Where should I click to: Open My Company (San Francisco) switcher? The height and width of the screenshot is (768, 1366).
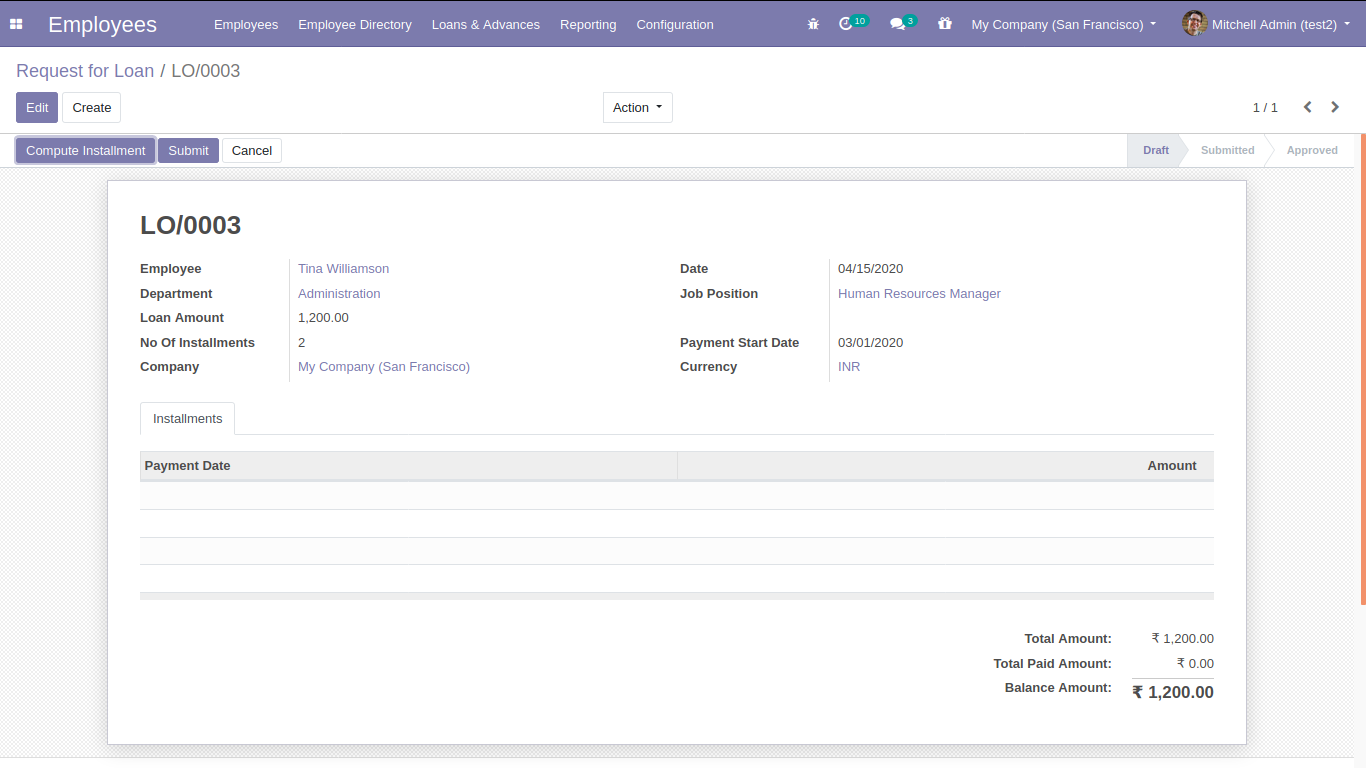tap(1063, 24)
